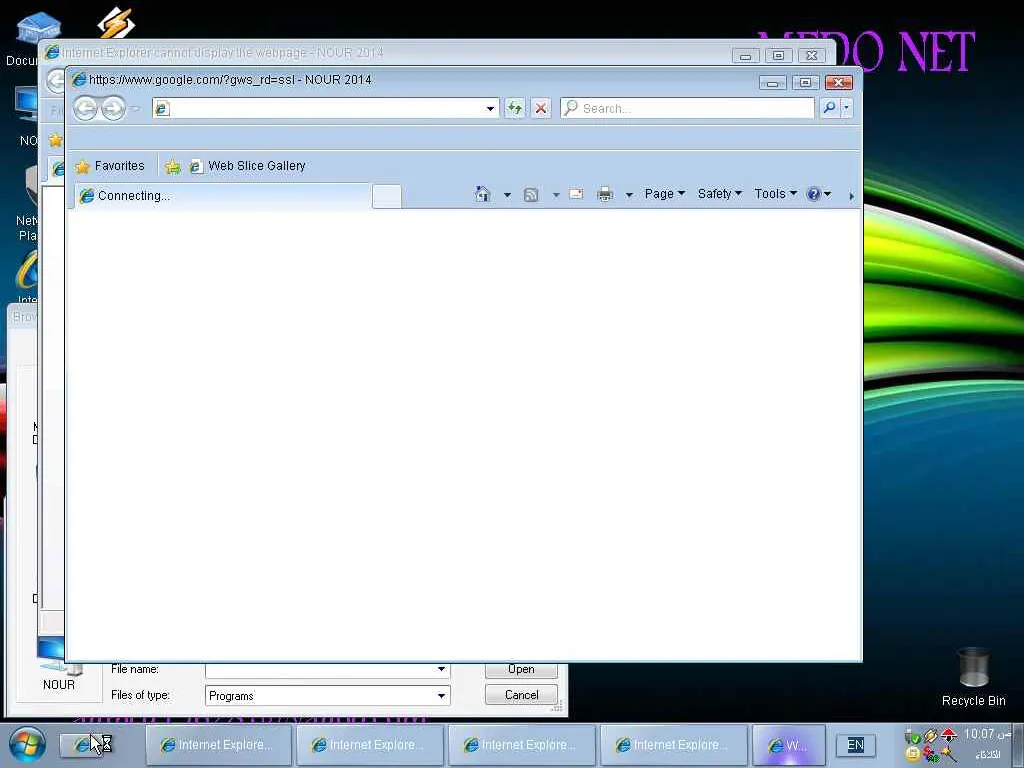The width and height of the screenshot is (1024, 768).
Task: Expand the Print dropdown arrow
Action: tap(629, 195)
